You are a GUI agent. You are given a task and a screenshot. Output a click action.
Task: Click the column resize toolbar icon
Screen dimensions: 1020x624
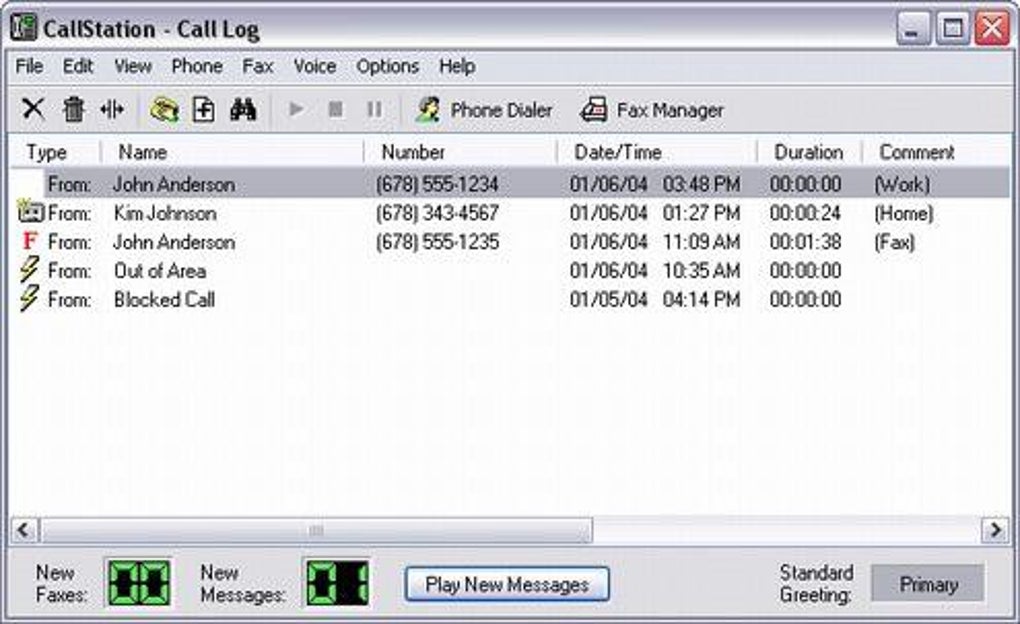[112, 109]
